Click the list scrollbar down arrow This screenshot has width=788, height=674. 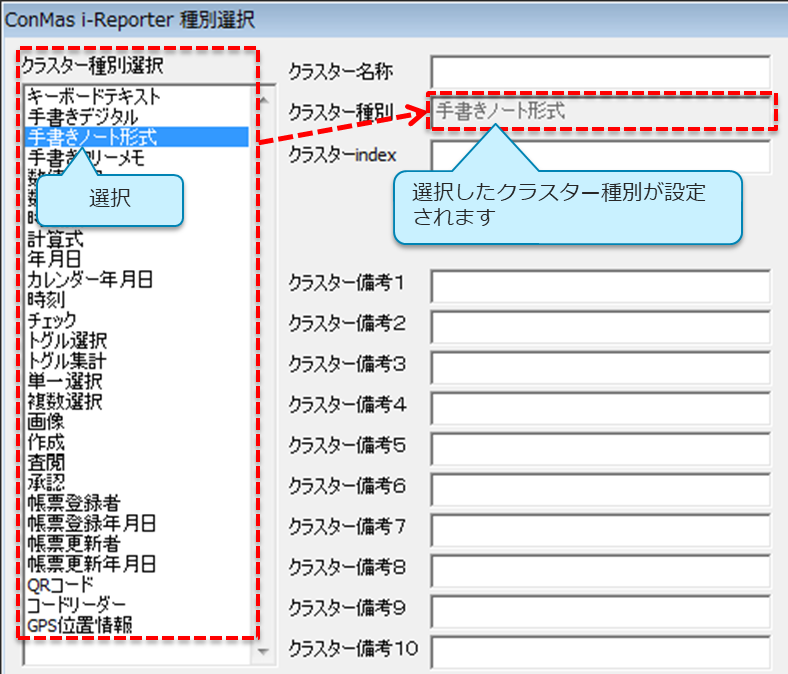[x=264, y=652]
